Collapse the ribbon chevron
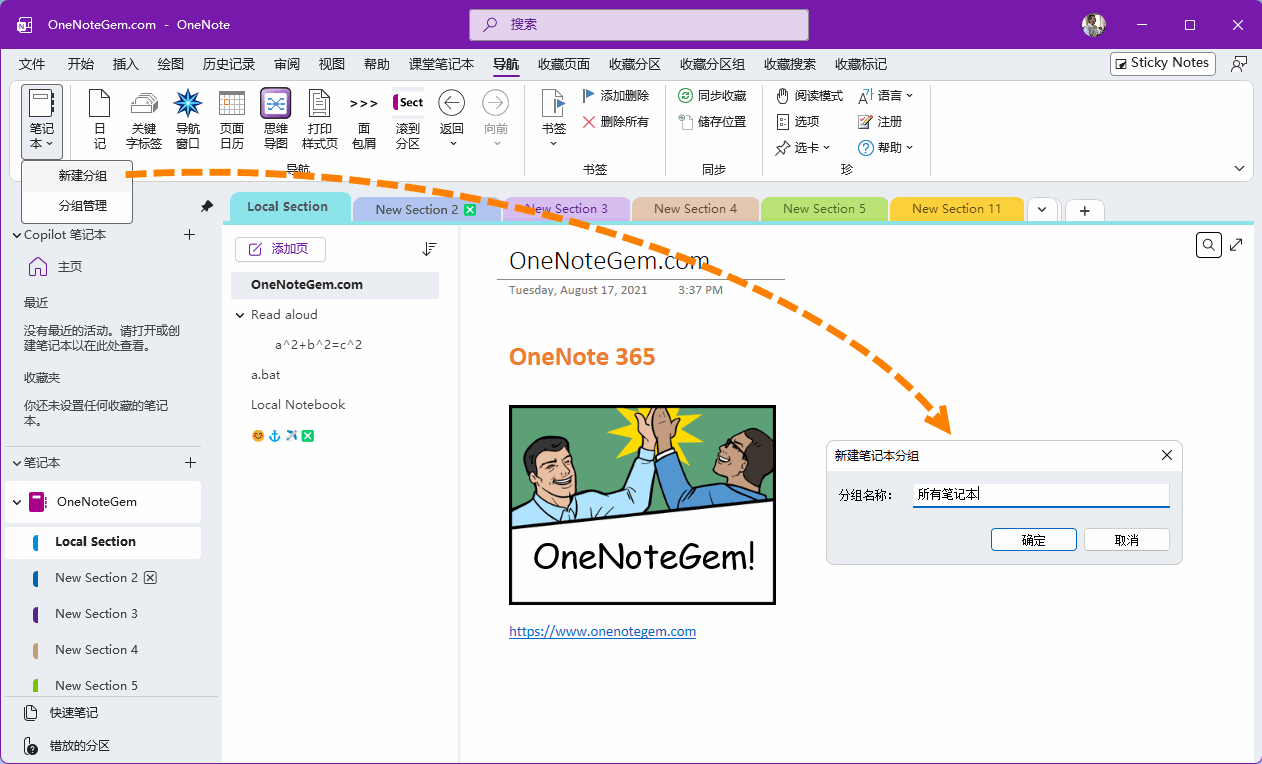This screenshot has height=764, width=1262. (x=1240, y=169)
